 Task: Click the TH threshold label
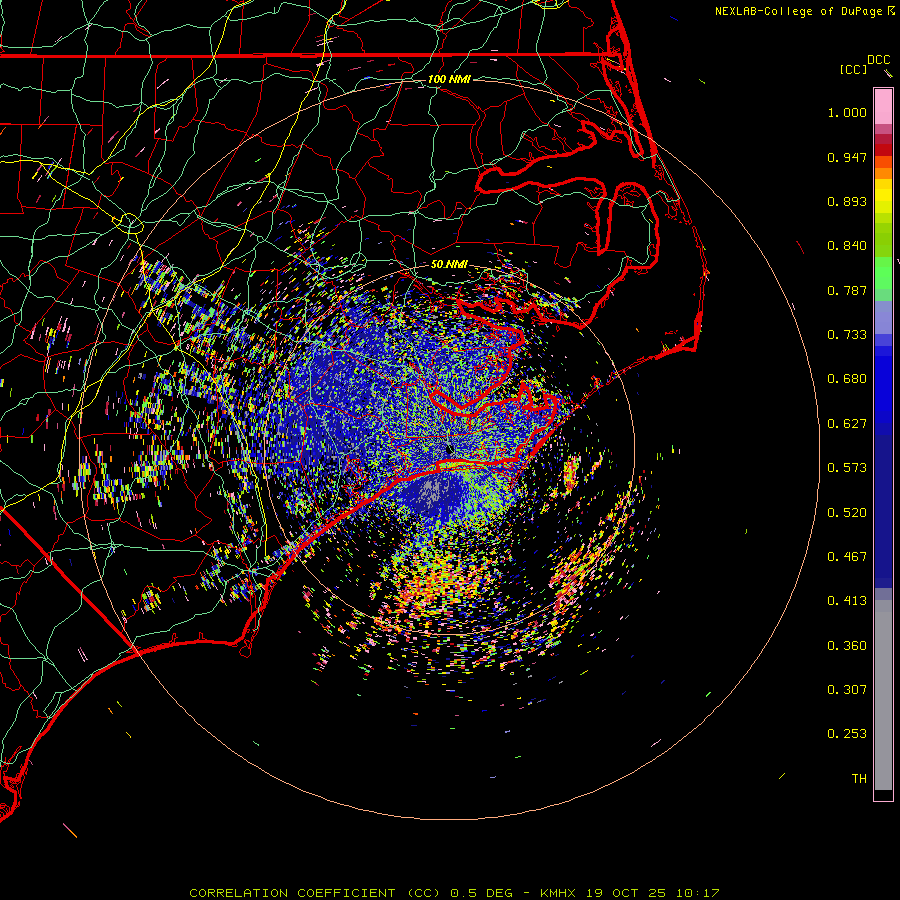coord(859,779)
